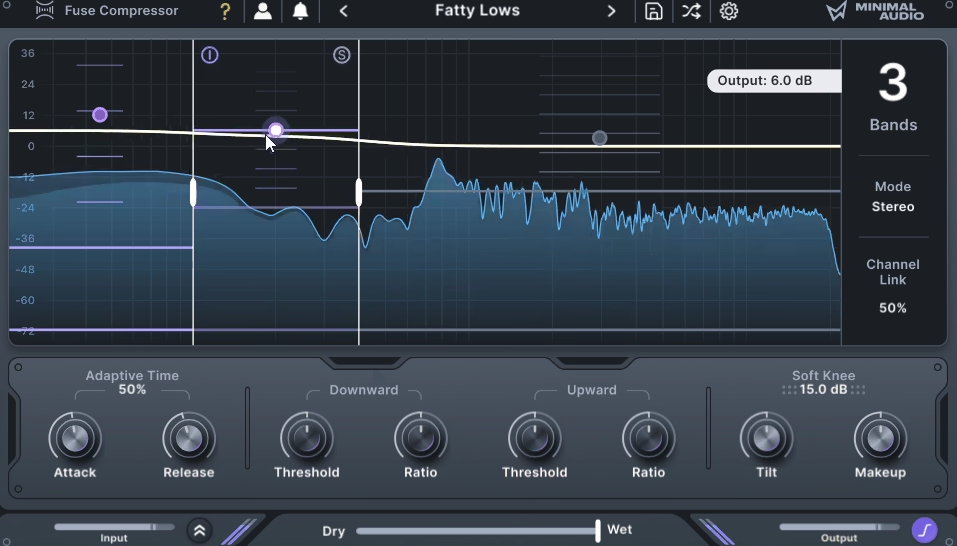
Task: Open the help question mark icon
Action: point(225,11)
